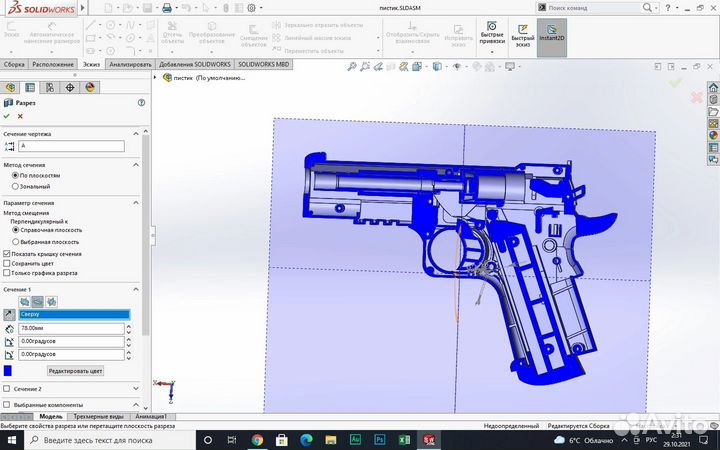Open the Appearances sphere icon in task pane
The image size is (720, 450).
[x=713, y=135]
